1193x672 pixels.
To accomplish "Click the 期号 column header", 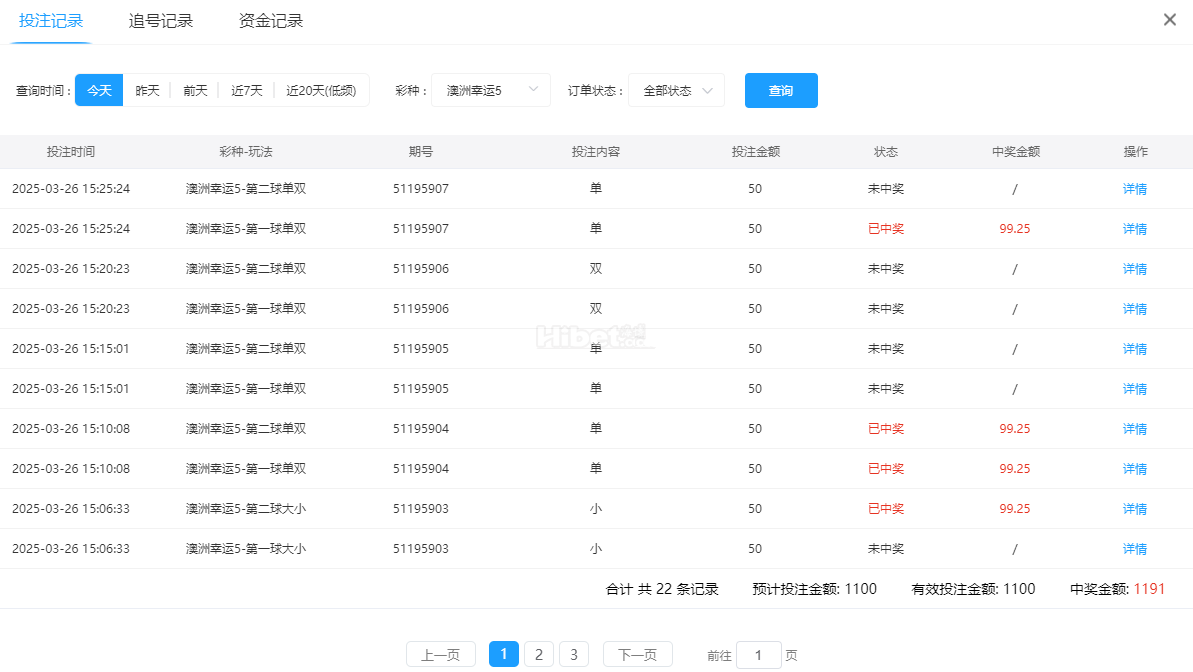I will [x=421, y=151].
